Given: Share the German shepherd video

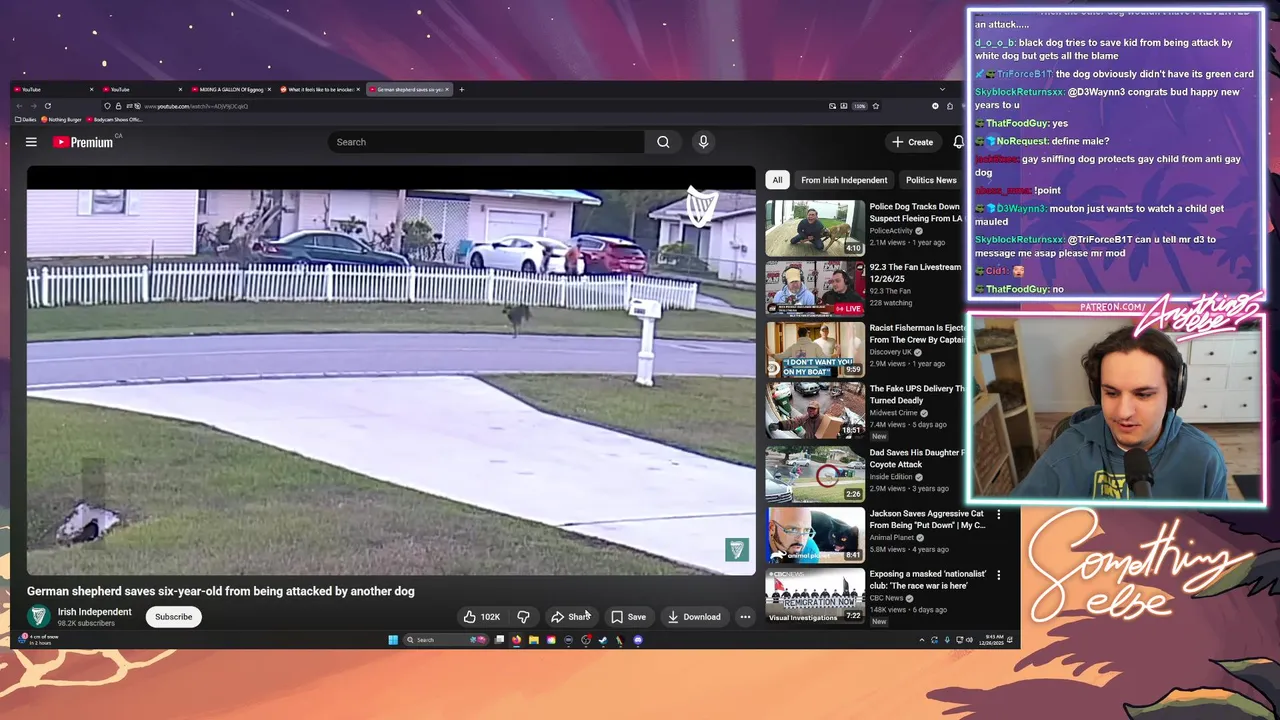Looking at the screenshot, I should coord(570,617).
